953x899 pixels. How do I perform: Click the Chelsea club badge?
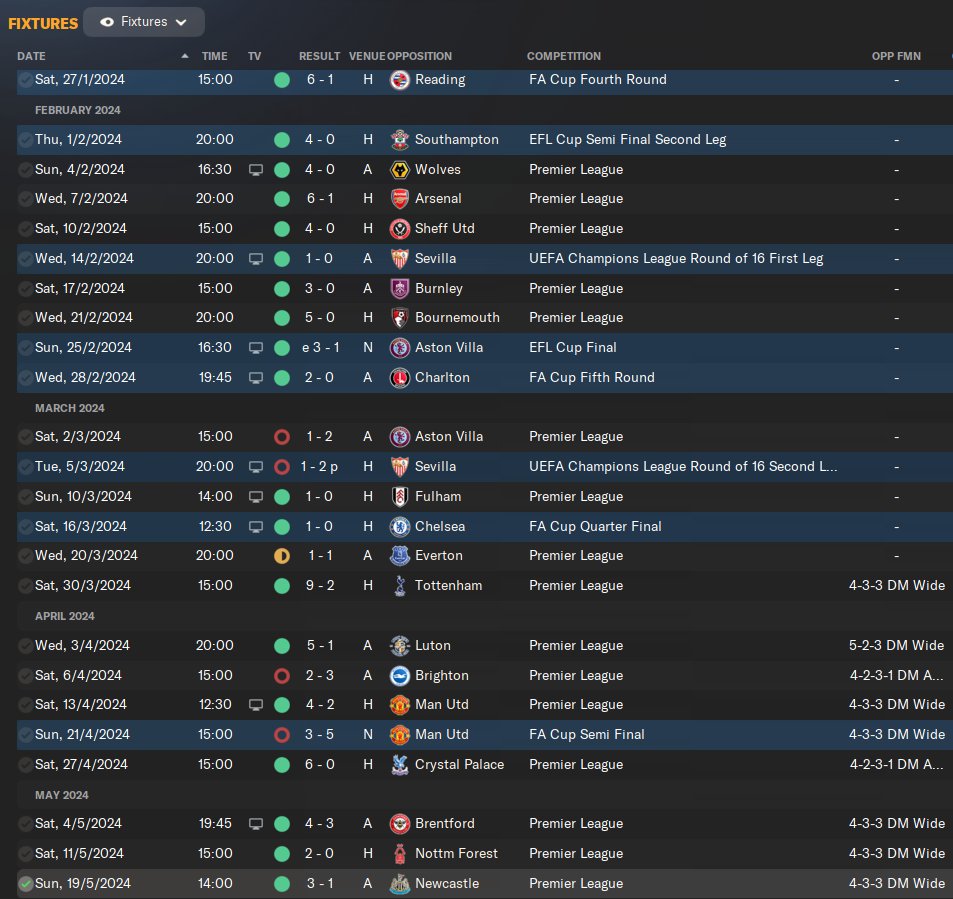399,526
